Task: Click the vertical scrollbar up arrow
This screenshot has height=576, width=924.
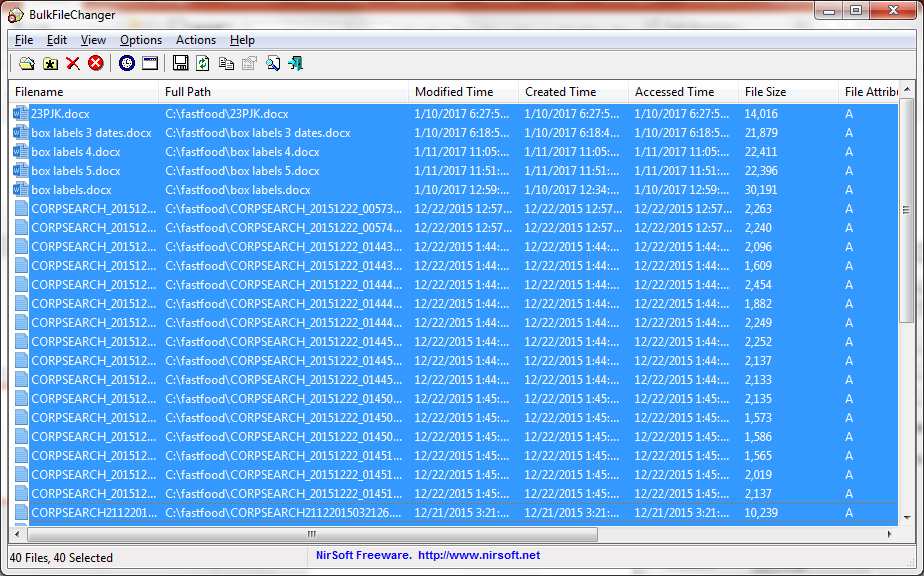Action: 907,90
